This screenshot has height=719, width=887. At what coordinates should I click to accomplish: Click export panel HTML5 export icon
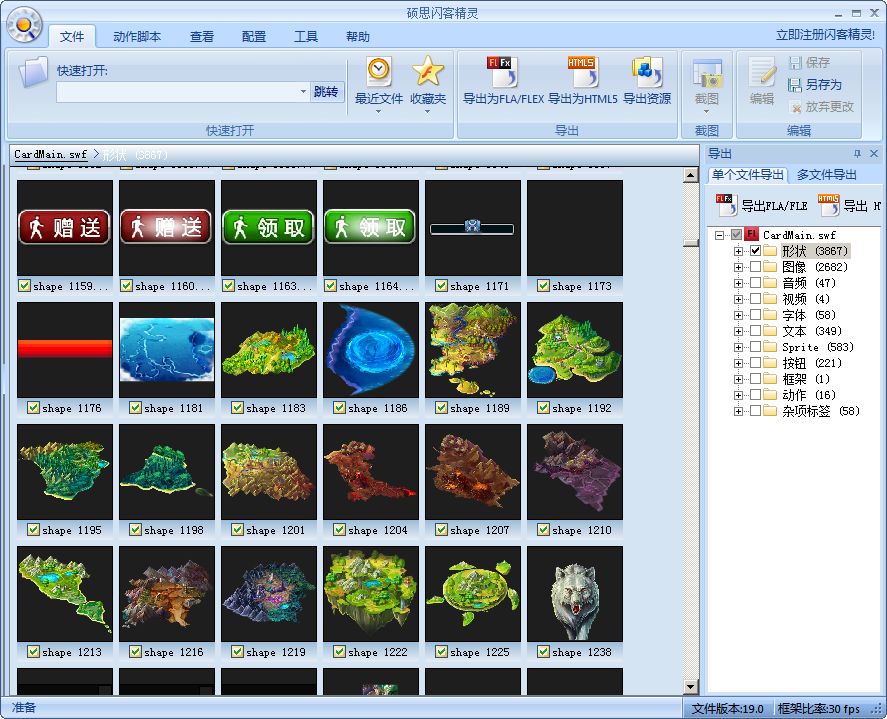point(829,205)
